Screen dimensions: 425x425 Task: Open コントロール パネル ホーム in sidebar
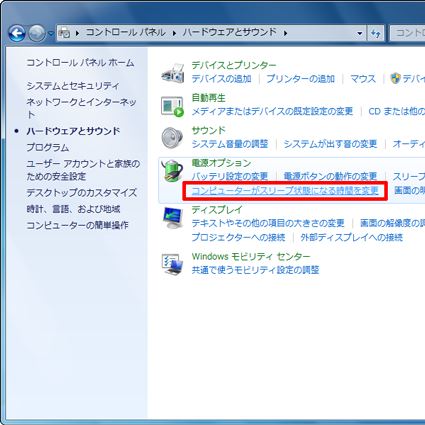80,63
